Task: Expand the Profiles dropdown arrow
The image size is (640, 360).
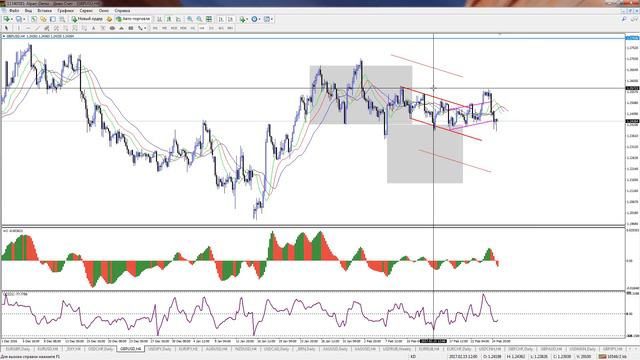Action: (24, 19)
